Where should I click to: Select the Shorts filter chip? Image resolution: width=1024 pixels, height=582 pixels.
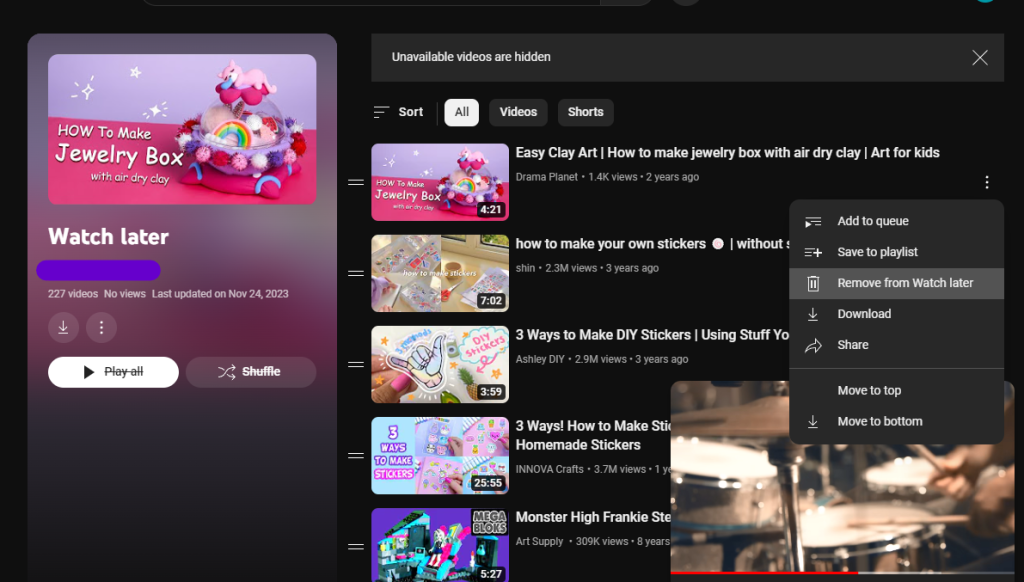click(585, 112)
